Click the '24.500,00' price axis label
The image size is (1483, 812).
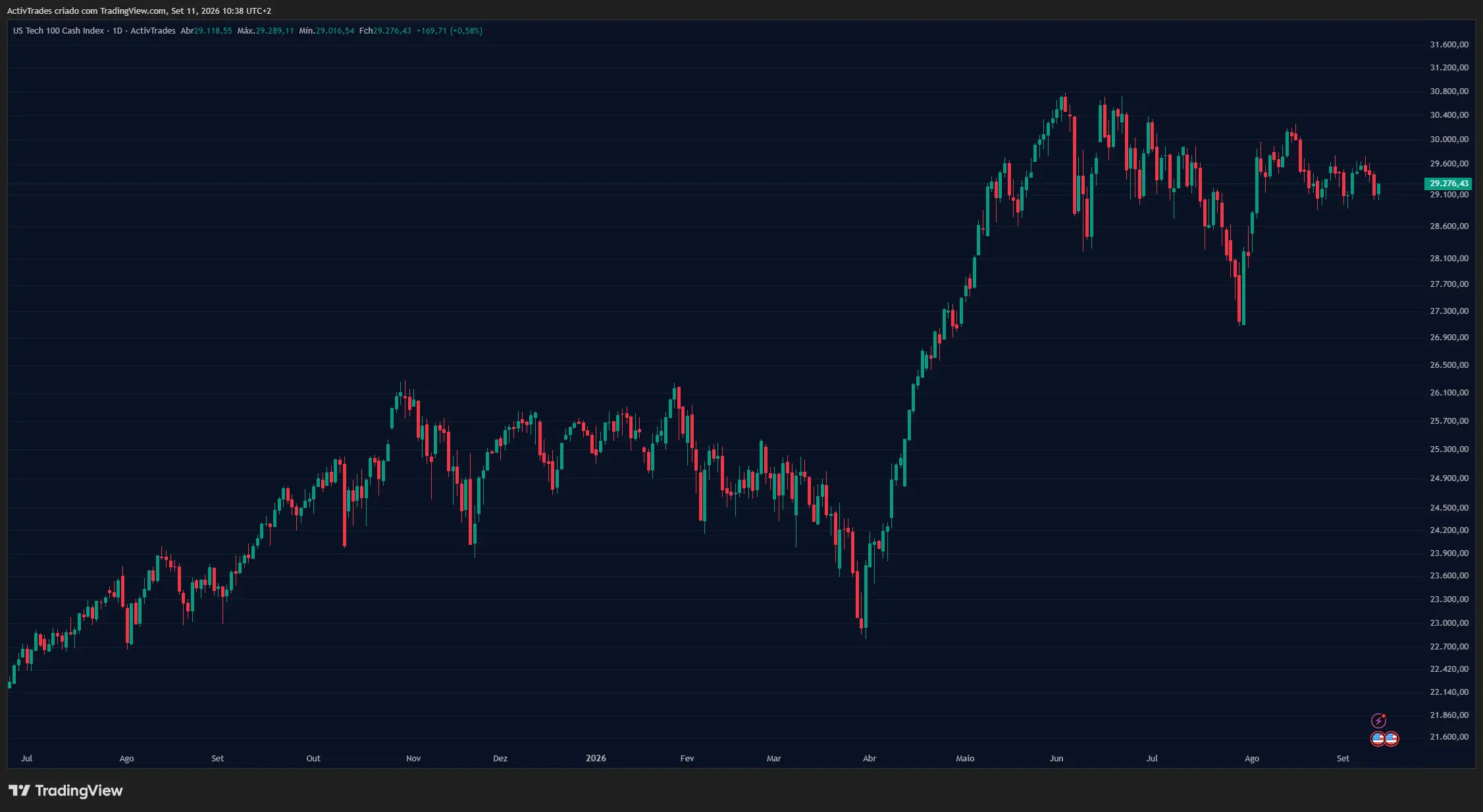tap(1449, 508)
